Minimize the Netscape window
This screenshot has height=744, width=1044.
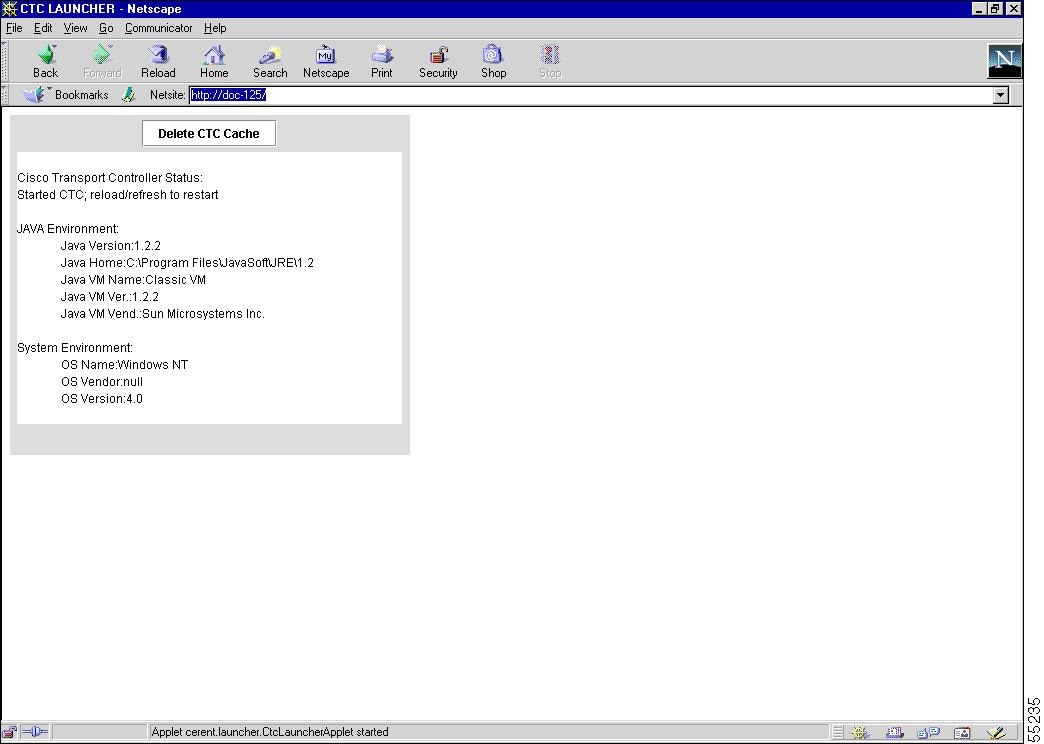(x=979, y=9)
